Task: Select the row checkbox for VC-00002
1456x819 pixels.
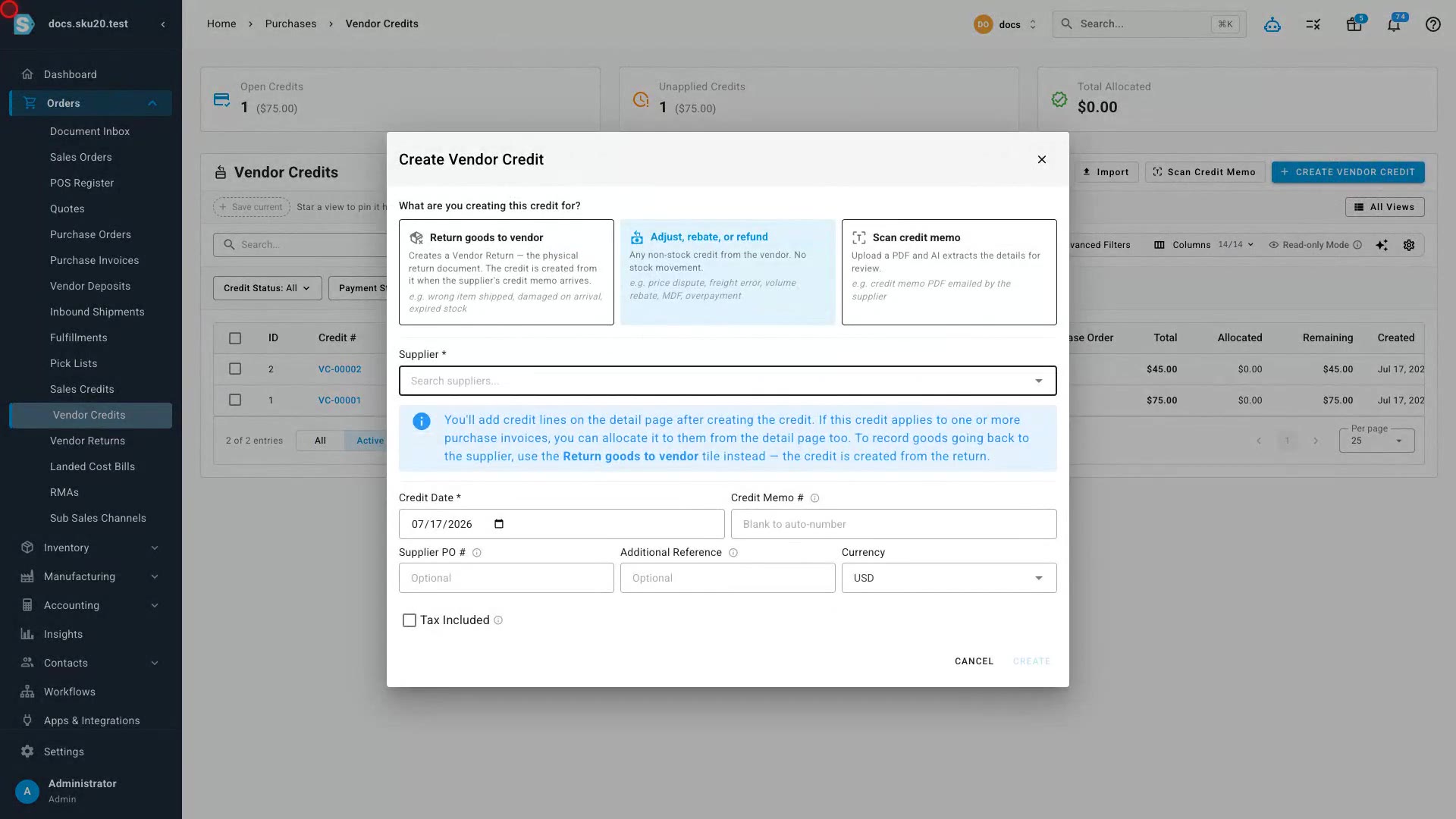Action: tap(235, 369)
